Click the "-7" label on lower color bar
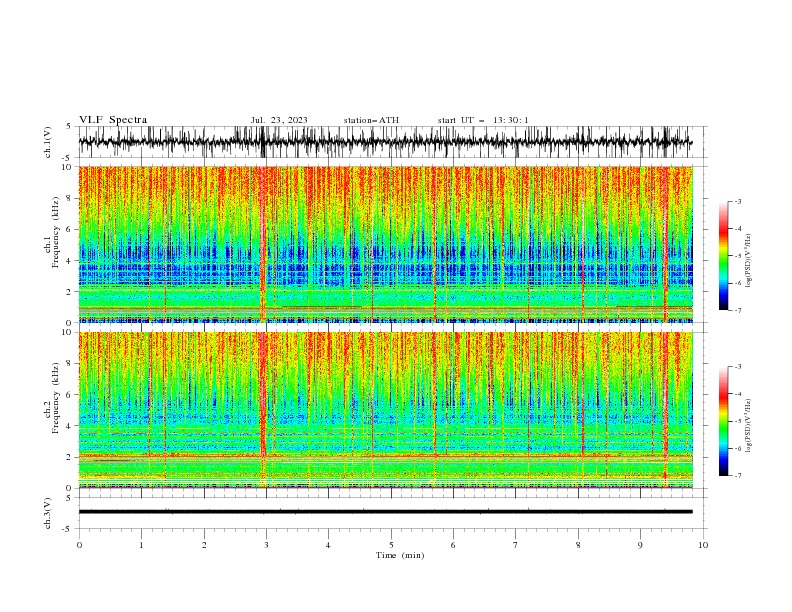Image resolution: width=792 pixels, height=612 pixels. [x=737, y=476]
